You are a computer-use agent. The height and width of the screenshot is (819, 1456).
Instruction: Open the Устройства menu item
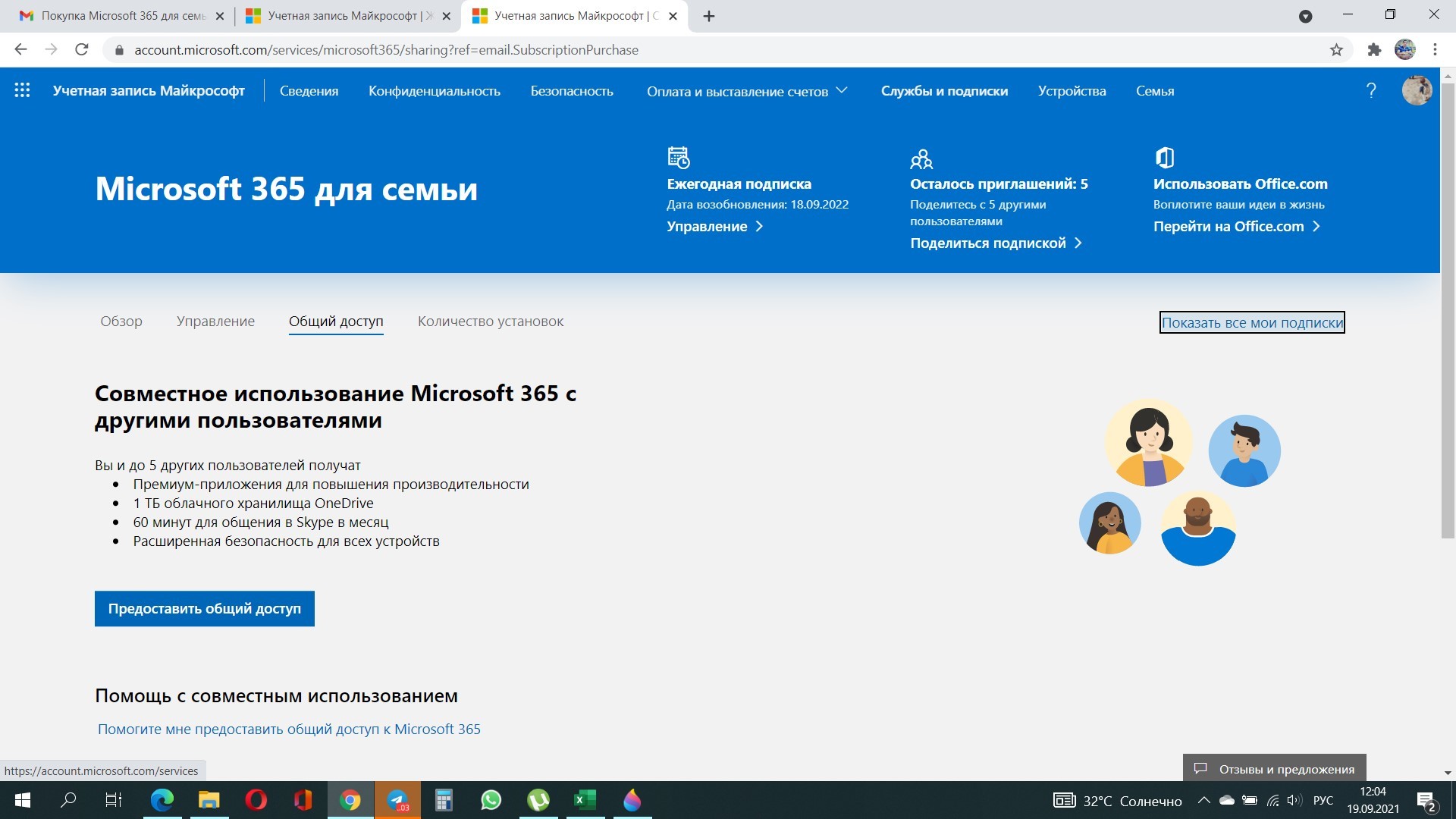1072,91
